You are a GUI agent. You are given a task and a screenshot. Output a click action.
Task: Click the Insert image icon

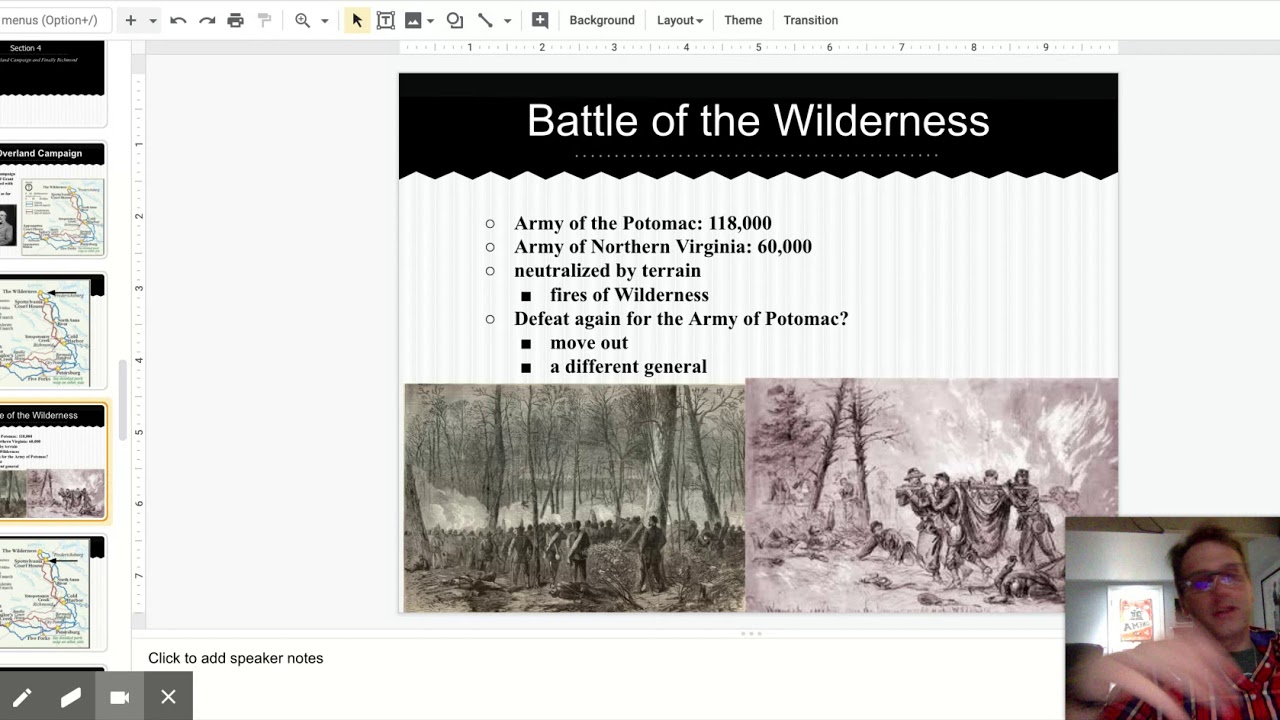[413, 20]
